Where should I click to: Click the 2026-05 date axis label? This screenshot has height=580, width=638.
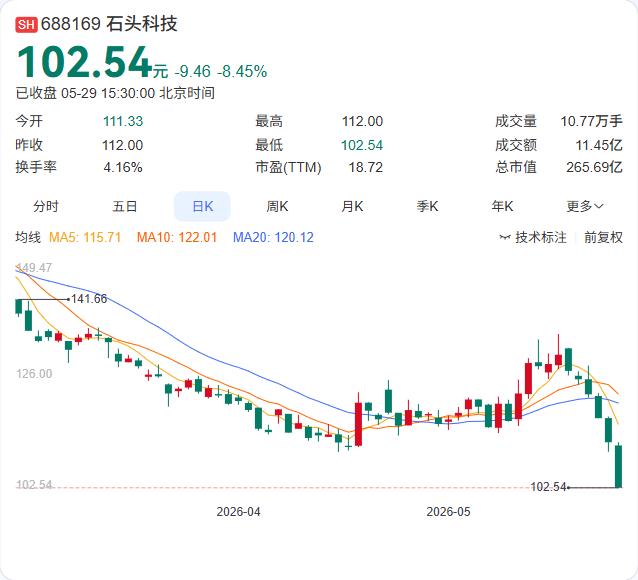(x=448, y=512)
